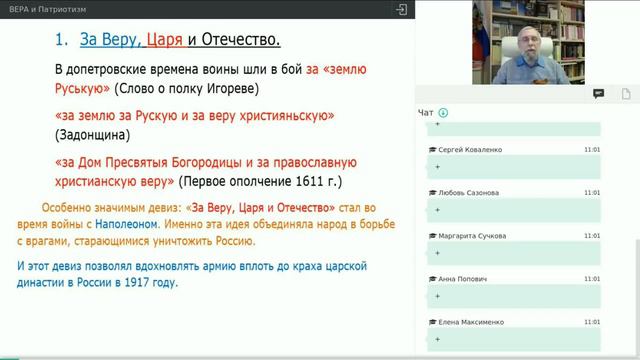Click graduation cap icon beside Маргарита Сучкова
Viewport: 640px width, 360px height.
433,236
